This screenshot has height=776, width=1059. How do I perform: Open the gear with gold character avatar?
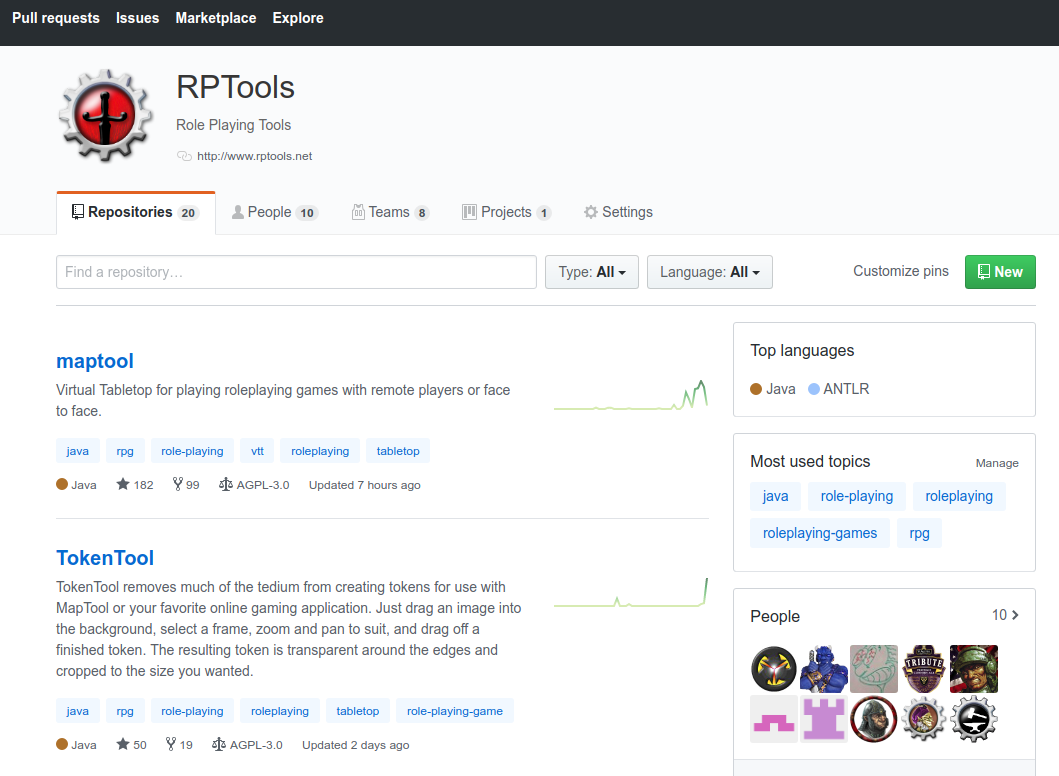[924, 719]
